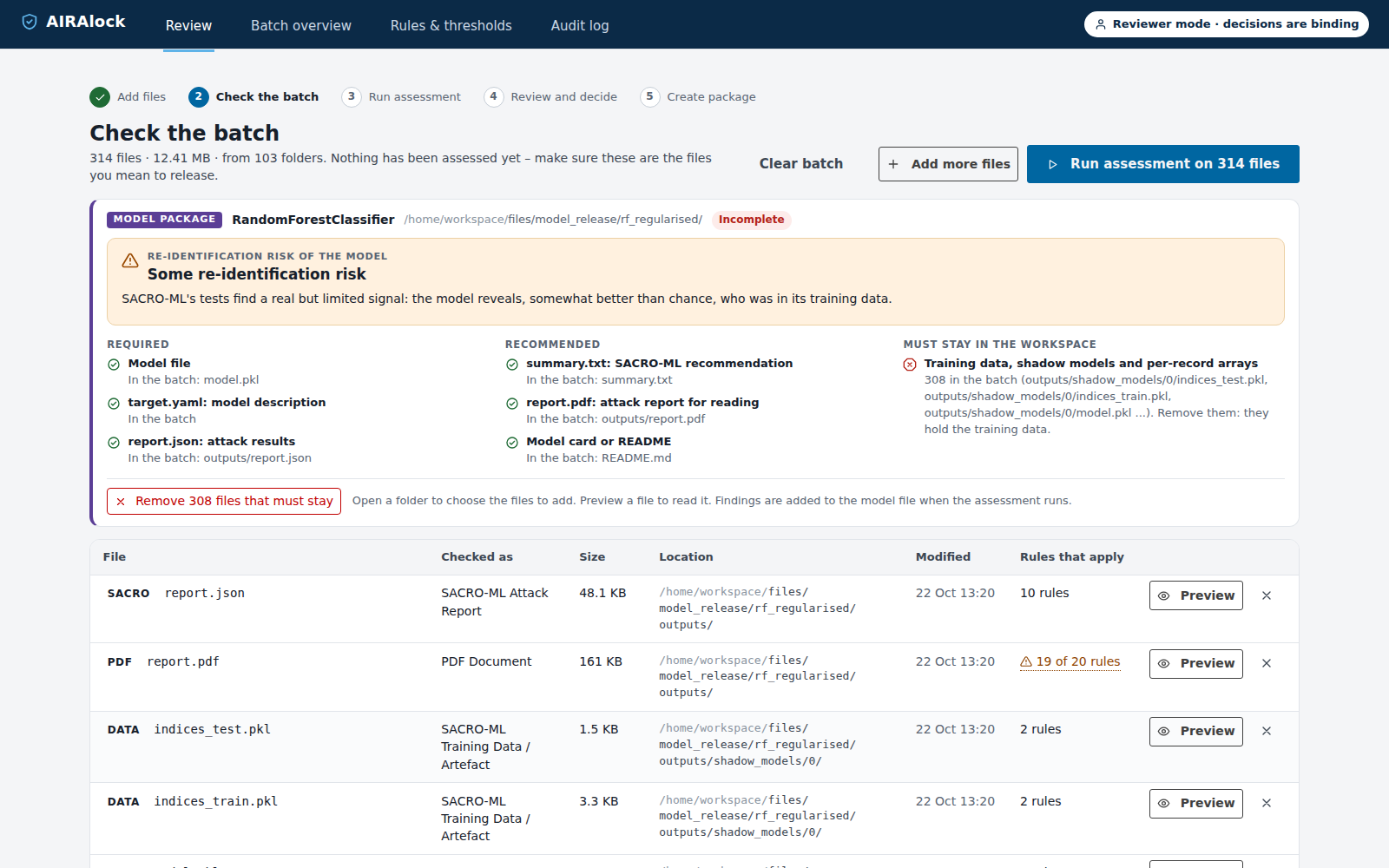Click the red cross icon beside Training data
This screenshot has width=1389, height=868.
pos(910,365)
